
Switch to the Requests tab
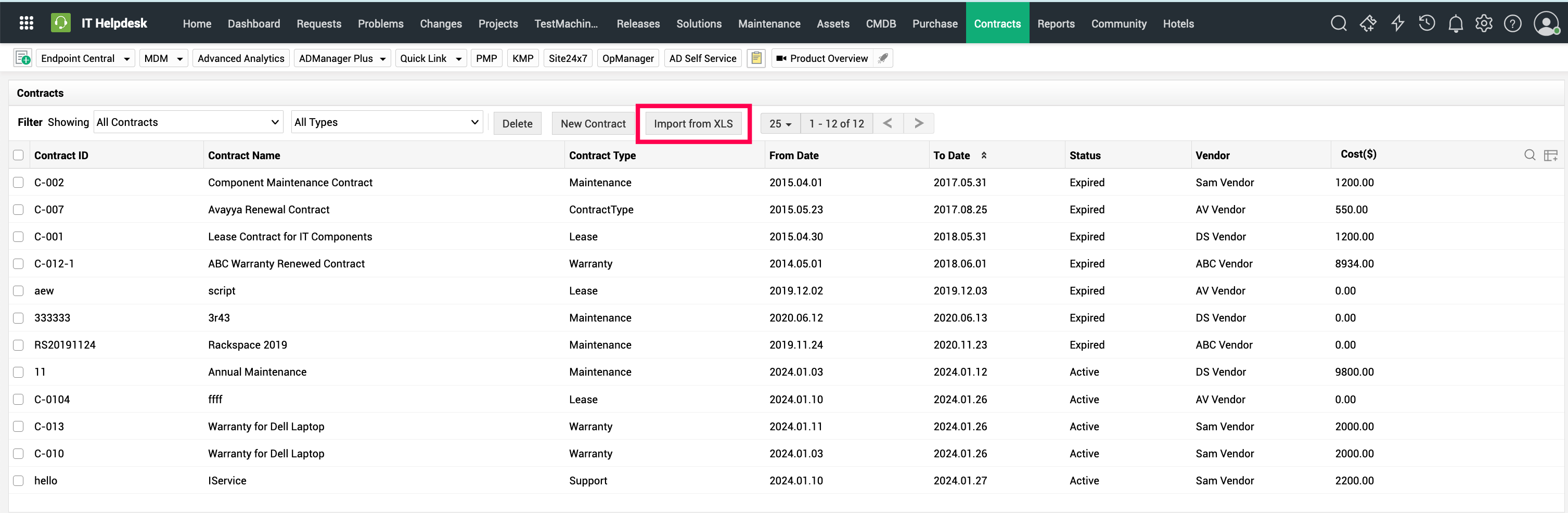tap(318, 23)
